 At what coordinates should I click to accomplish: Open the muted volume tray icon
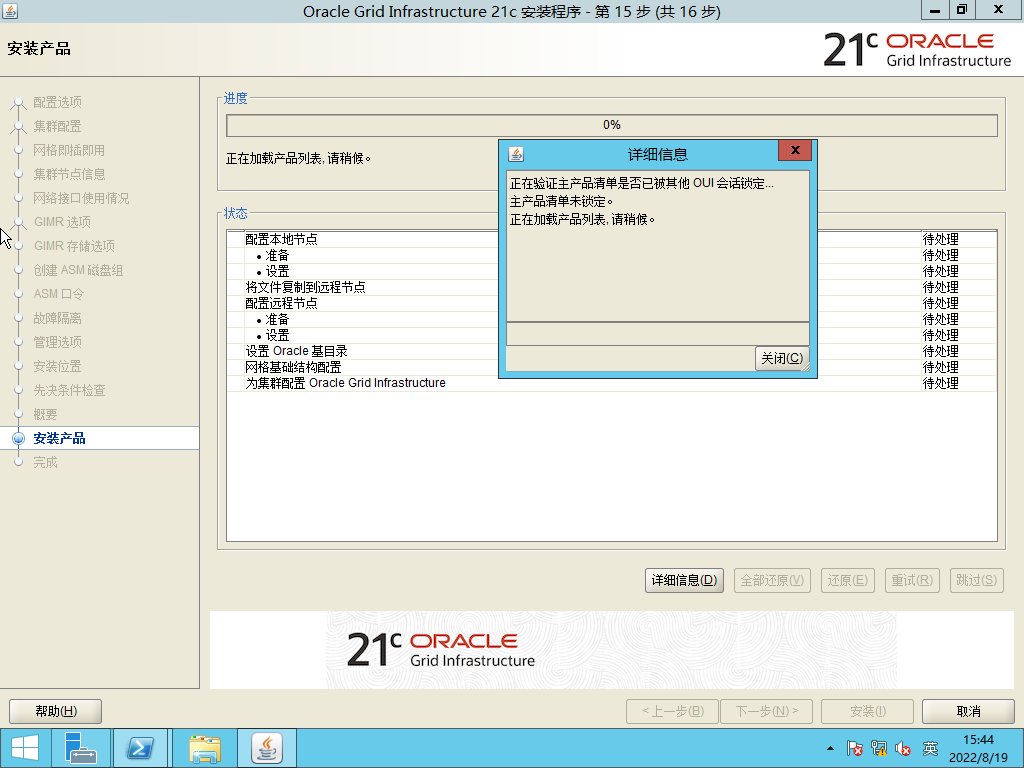(x=903, y=748)
